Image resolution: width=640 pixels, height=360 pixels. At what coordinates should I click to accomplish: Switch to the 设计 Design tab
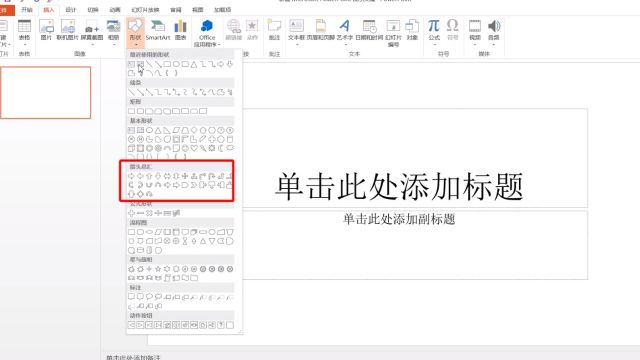click(71, 10)
